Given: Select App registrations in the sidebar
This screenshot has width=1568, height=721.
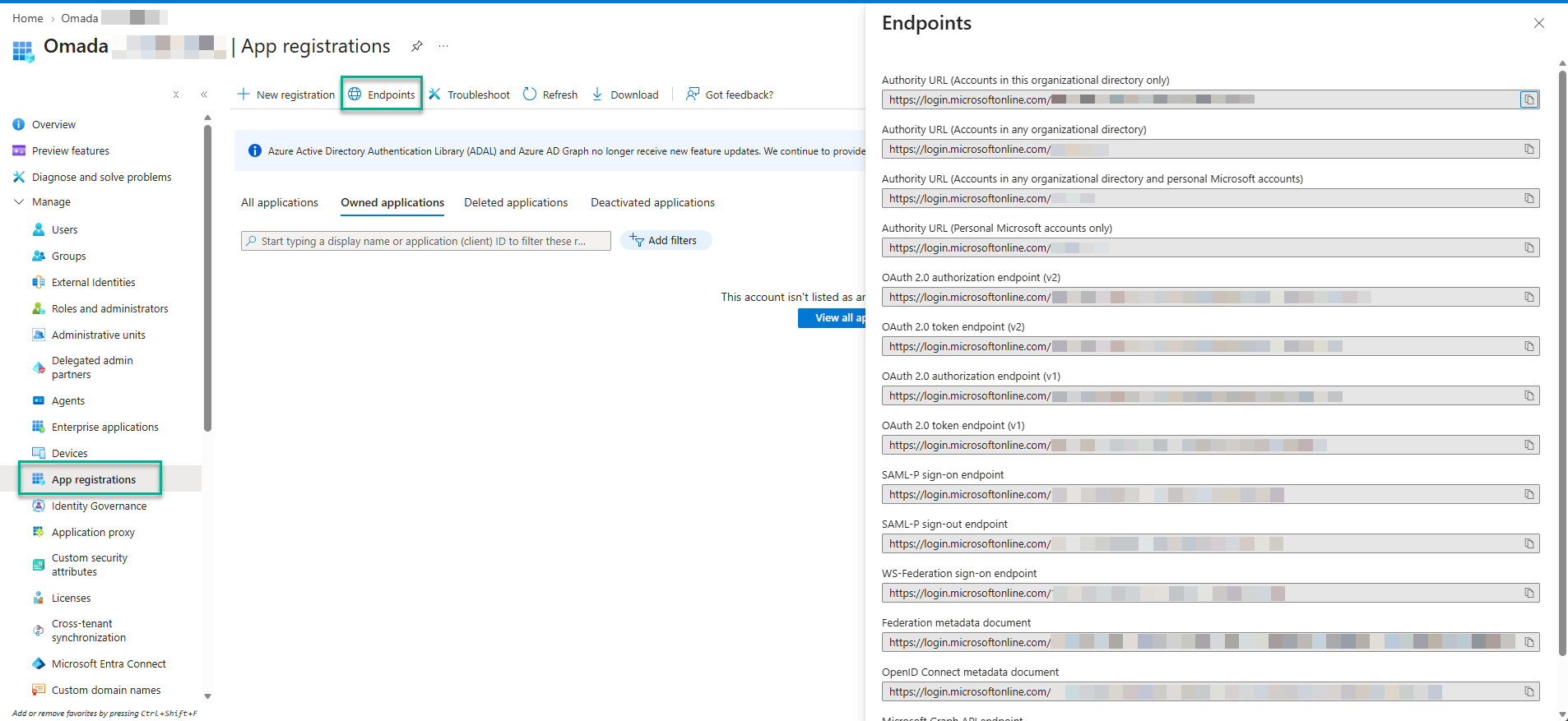Looking at the screenshot, I should point(94,479).
